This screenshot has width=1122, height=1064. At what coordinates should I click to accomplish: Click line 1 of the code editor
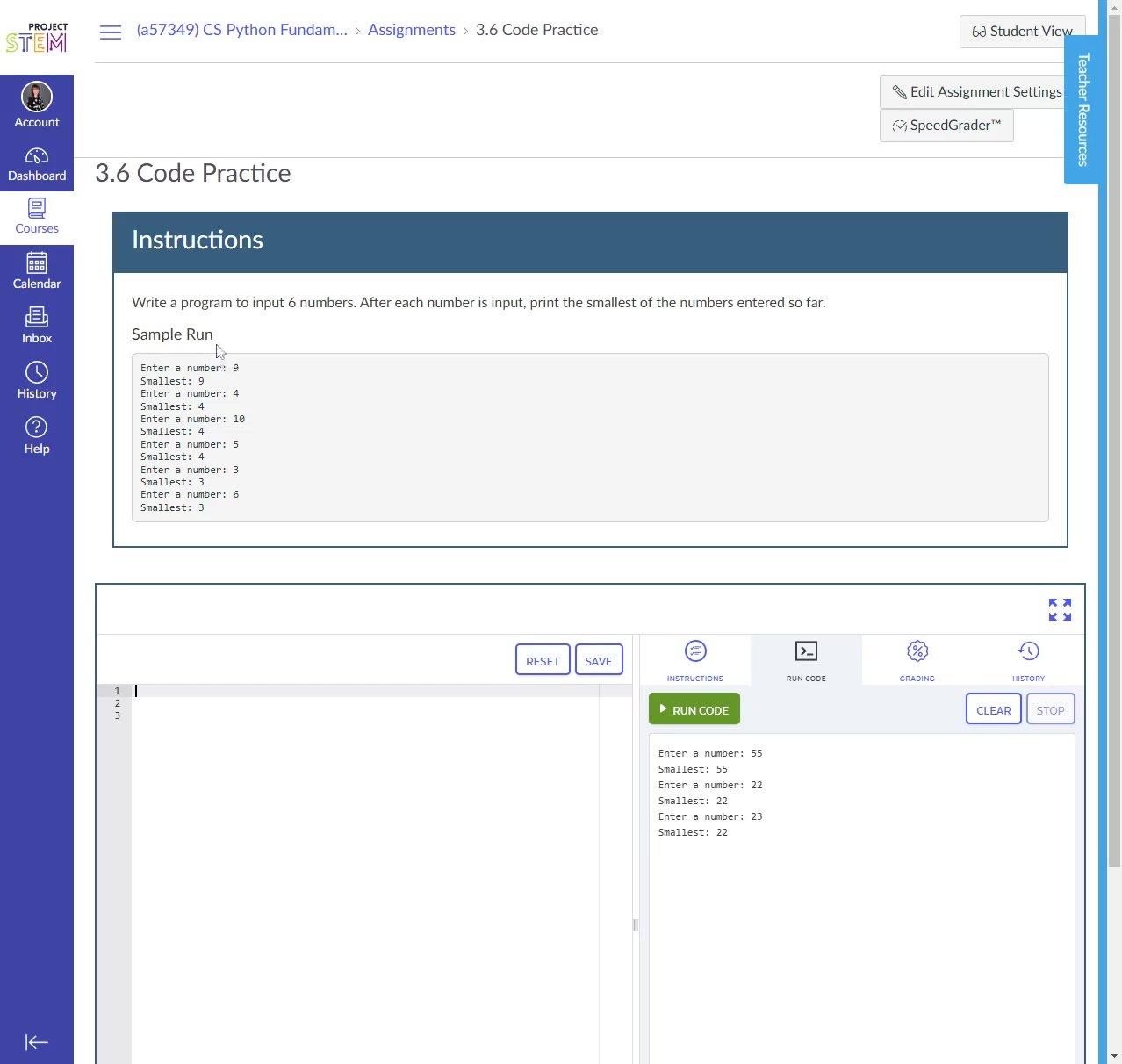pyautogui.click(x=351, y=691)
